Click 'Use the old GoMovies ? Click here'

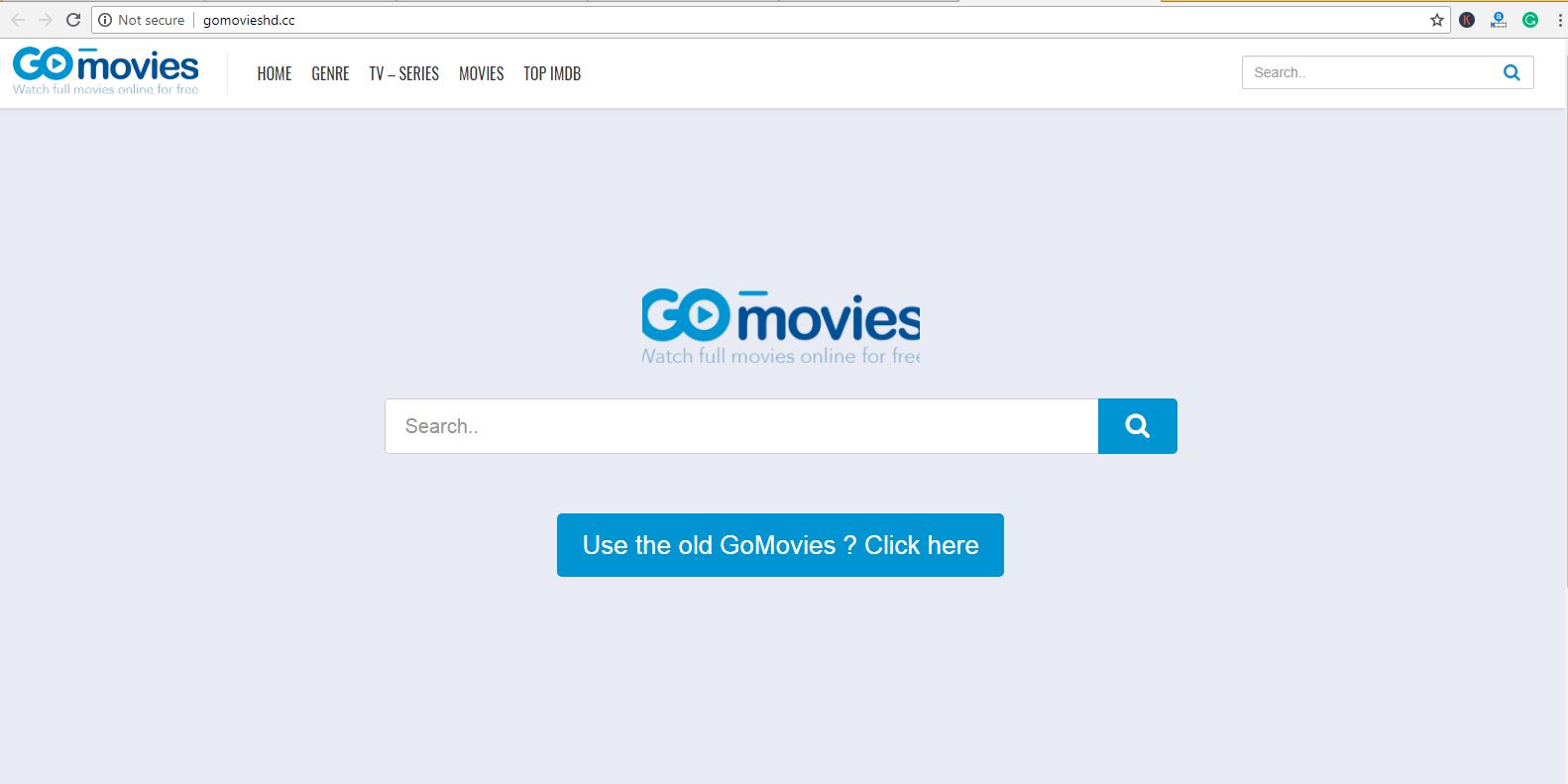coord(780,545)
